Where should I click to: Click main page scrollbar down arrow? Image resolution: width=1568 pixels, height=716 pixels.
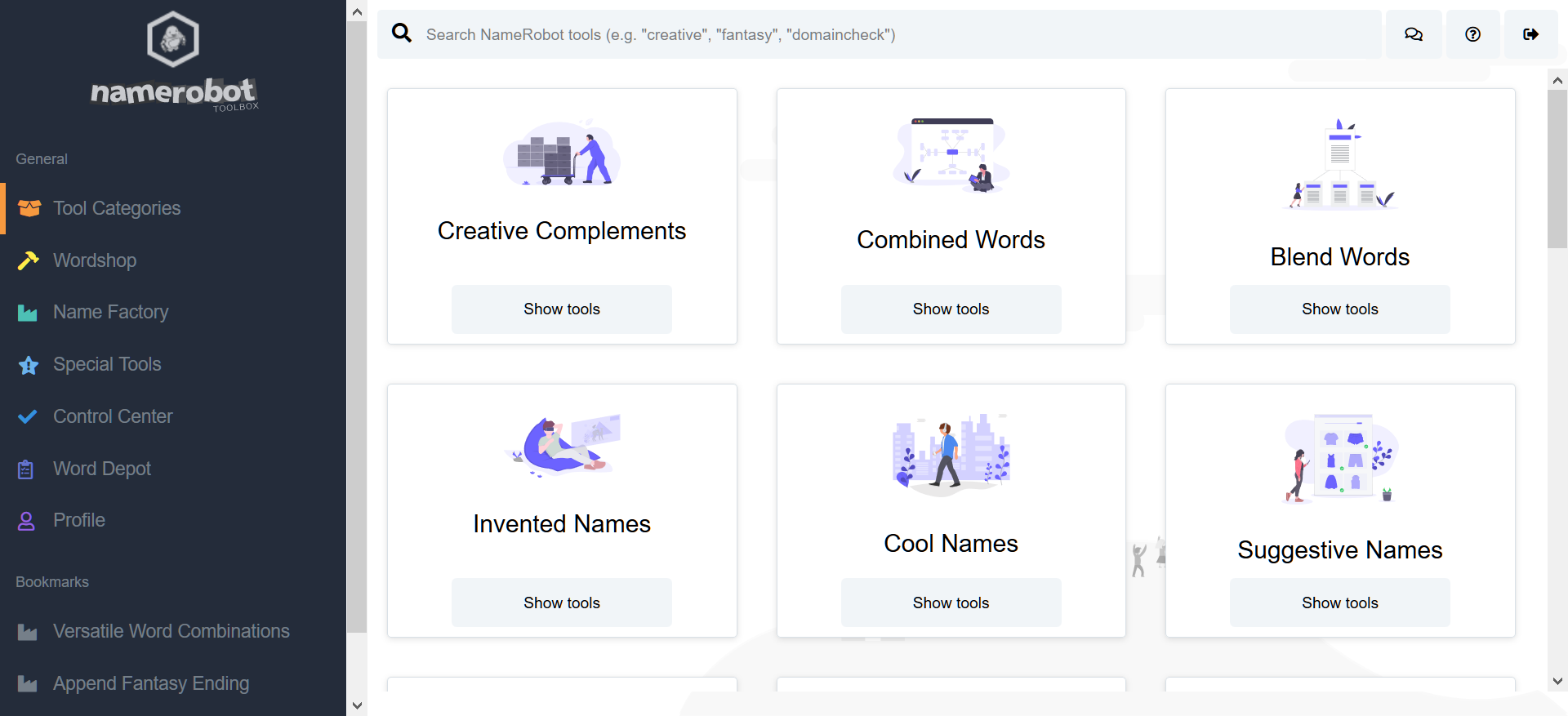[1557, 681]
